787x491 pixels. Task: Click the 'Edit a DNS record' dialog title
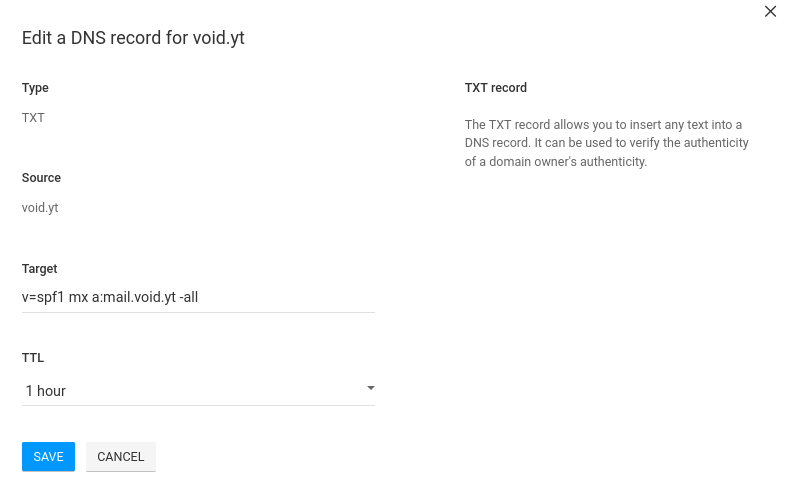pyautogui.click(x=133, y=39)
